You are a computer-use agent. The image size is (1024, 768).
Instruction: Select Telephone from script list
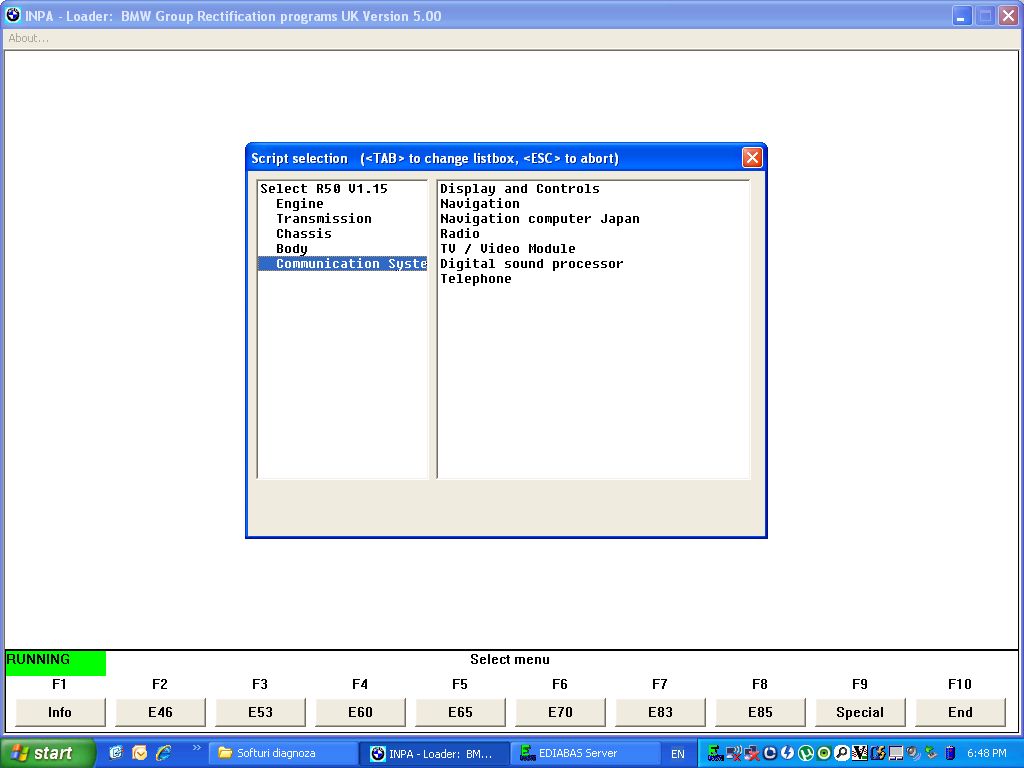(x=476, y=279)
